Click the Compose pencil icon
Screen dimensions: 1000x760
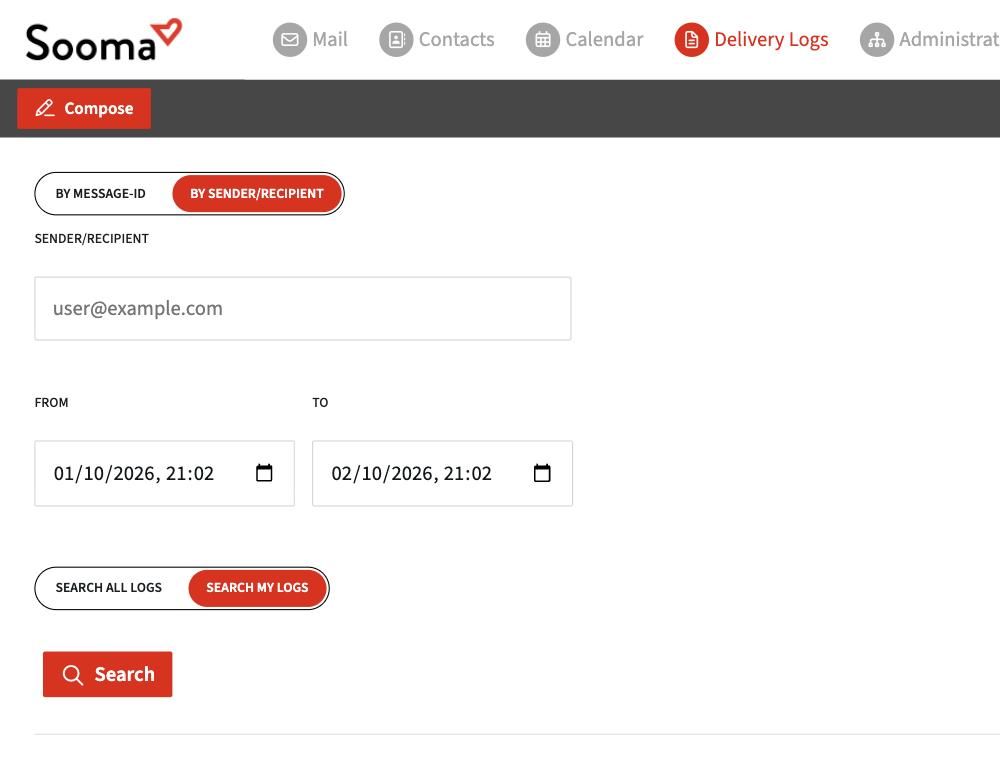45,108
